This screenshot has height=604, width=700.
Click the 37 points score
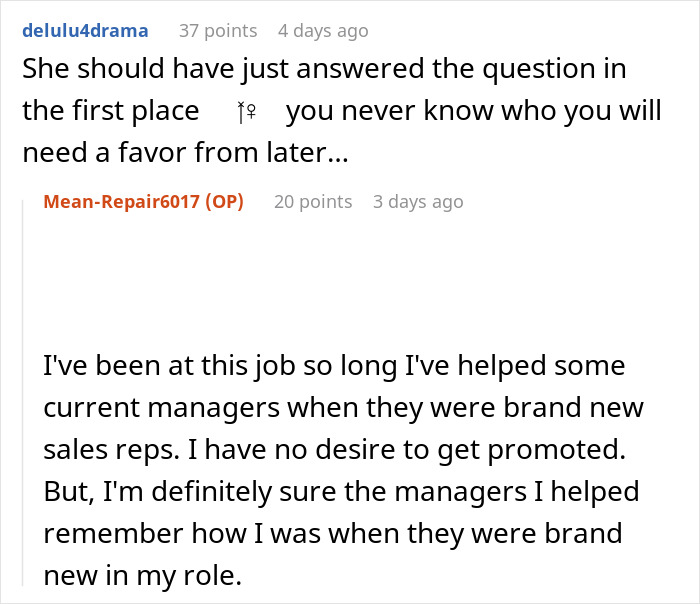[x=217, y=31]
